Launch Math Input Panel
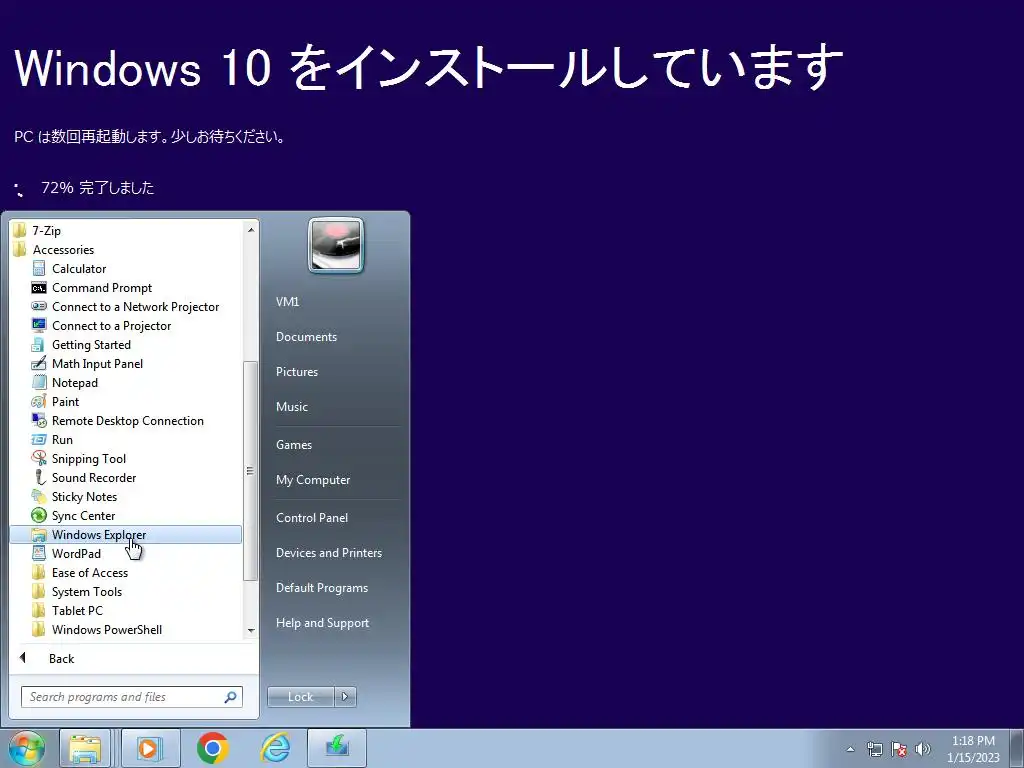1024x768 pixels. click(x=97, y=363)
